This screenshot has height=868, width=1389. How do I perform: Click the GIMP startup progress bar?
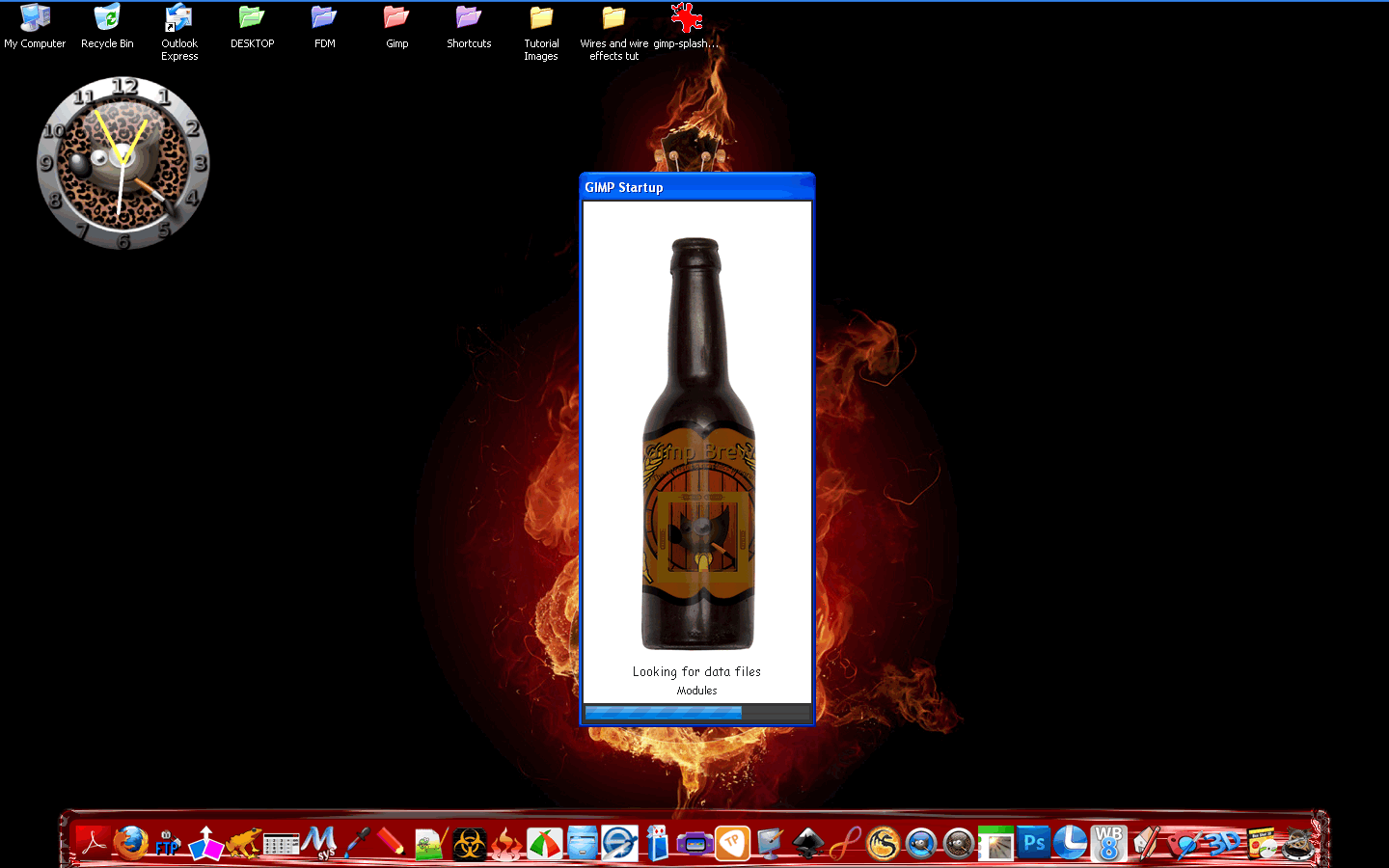tap(696, 713)
